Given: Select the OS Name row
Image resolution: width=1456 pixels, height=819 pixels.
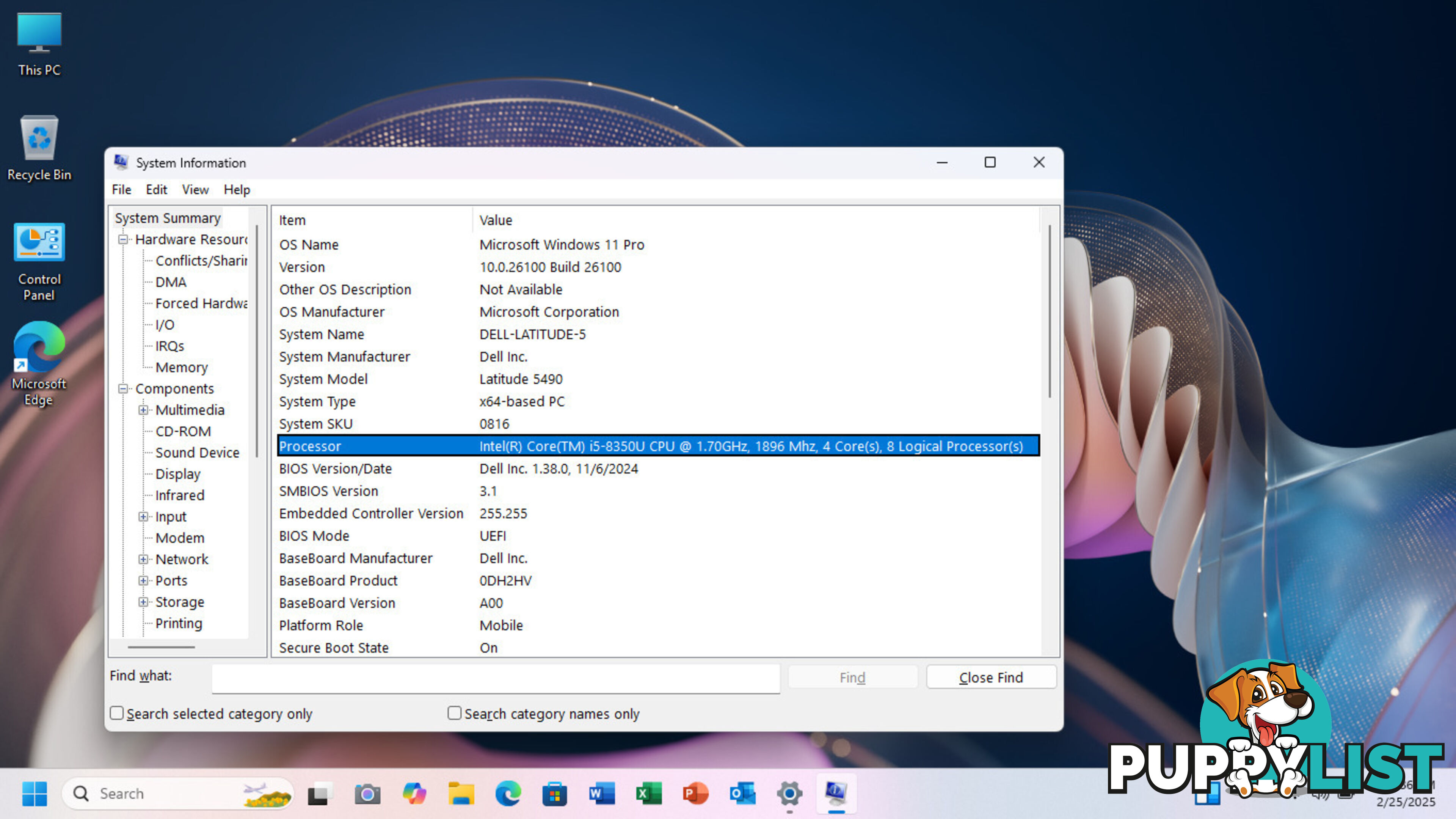Looking at the screenshot, I should tap(658, 244).
